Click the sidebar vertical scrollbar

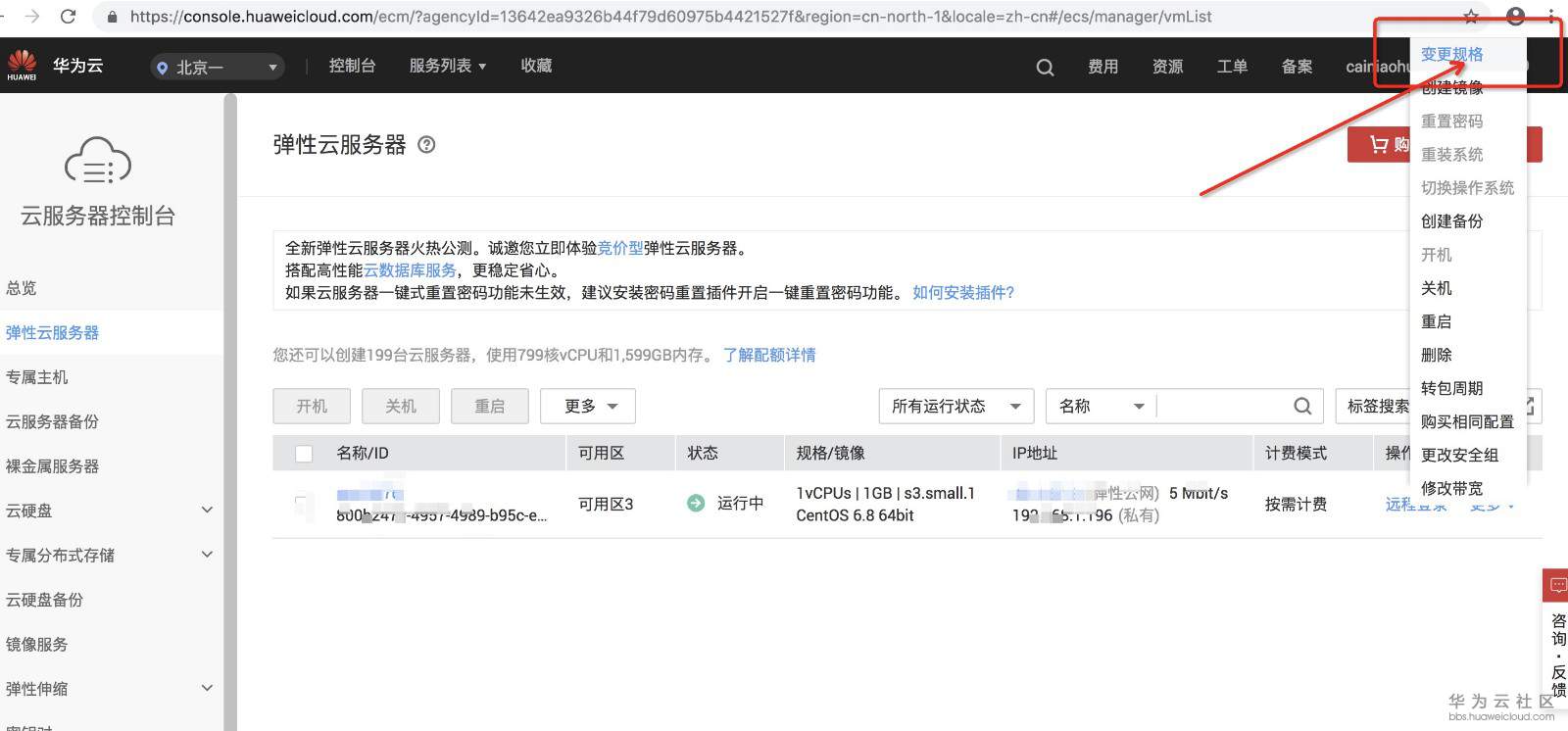coord(230,412)
